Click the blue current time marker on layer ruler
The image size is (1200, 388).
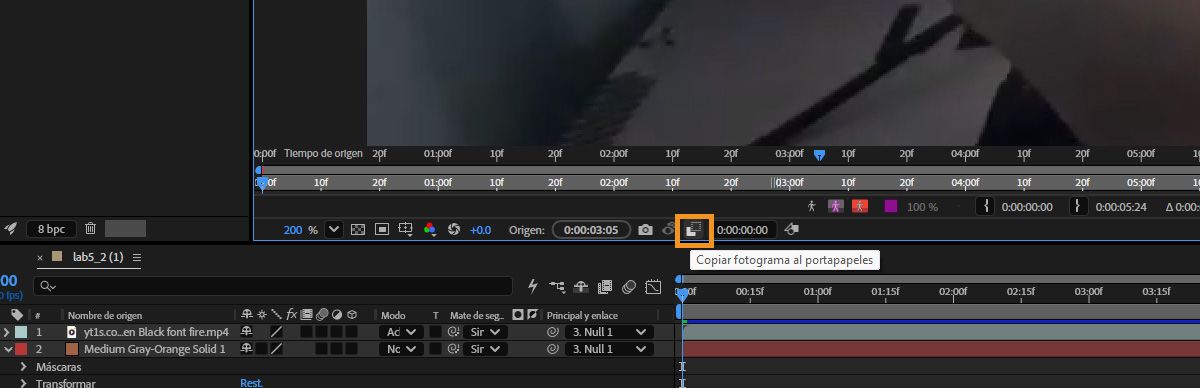pyautogui.click(x=819, y=155)
